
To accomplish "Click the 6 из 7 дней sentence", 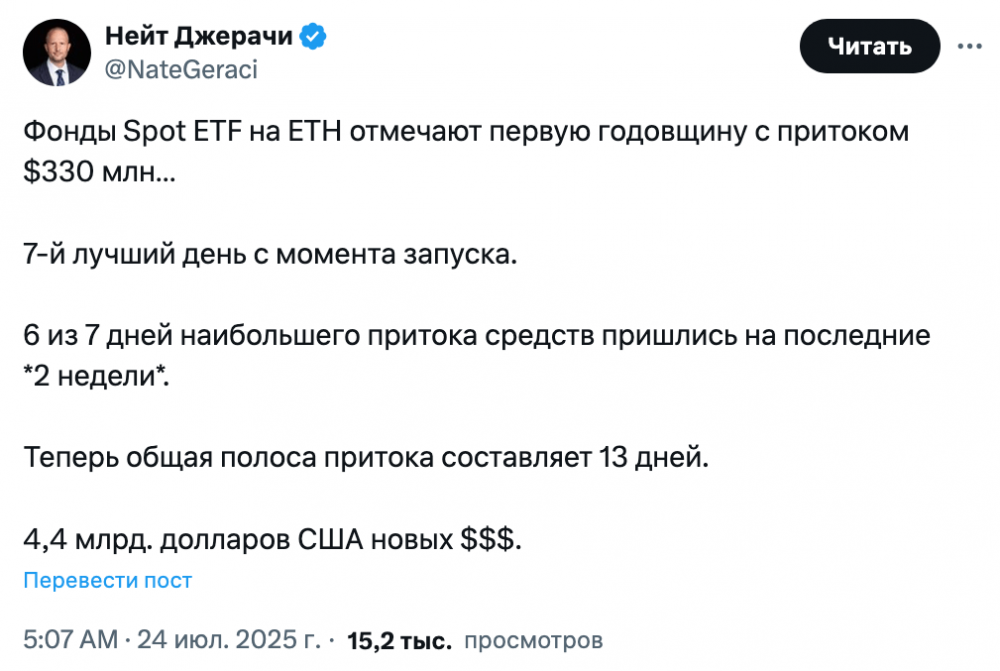I will 476,336.
